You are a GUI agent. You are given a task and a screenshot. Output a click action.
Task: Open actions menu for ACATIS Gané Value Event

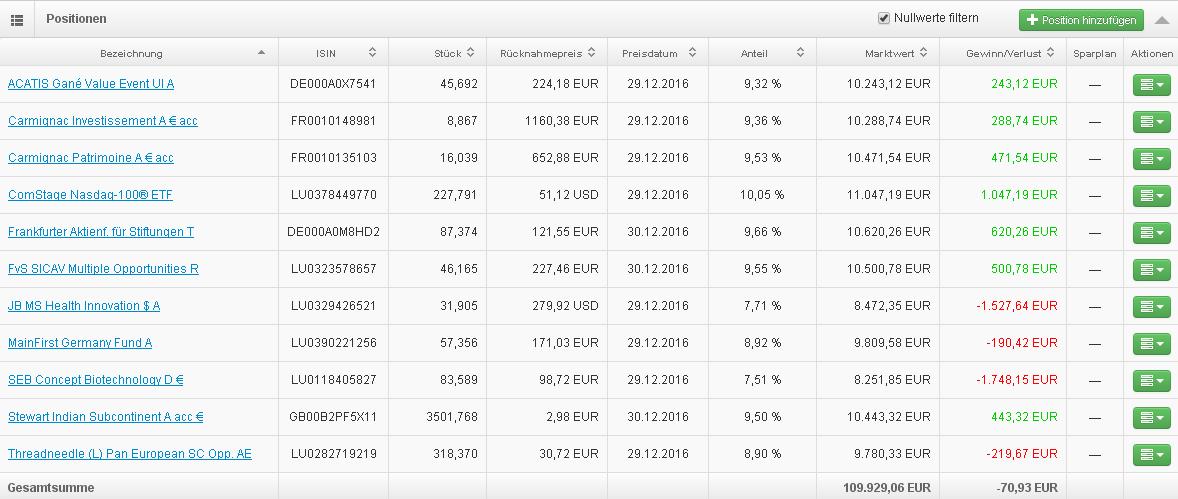pos(1151,85)
